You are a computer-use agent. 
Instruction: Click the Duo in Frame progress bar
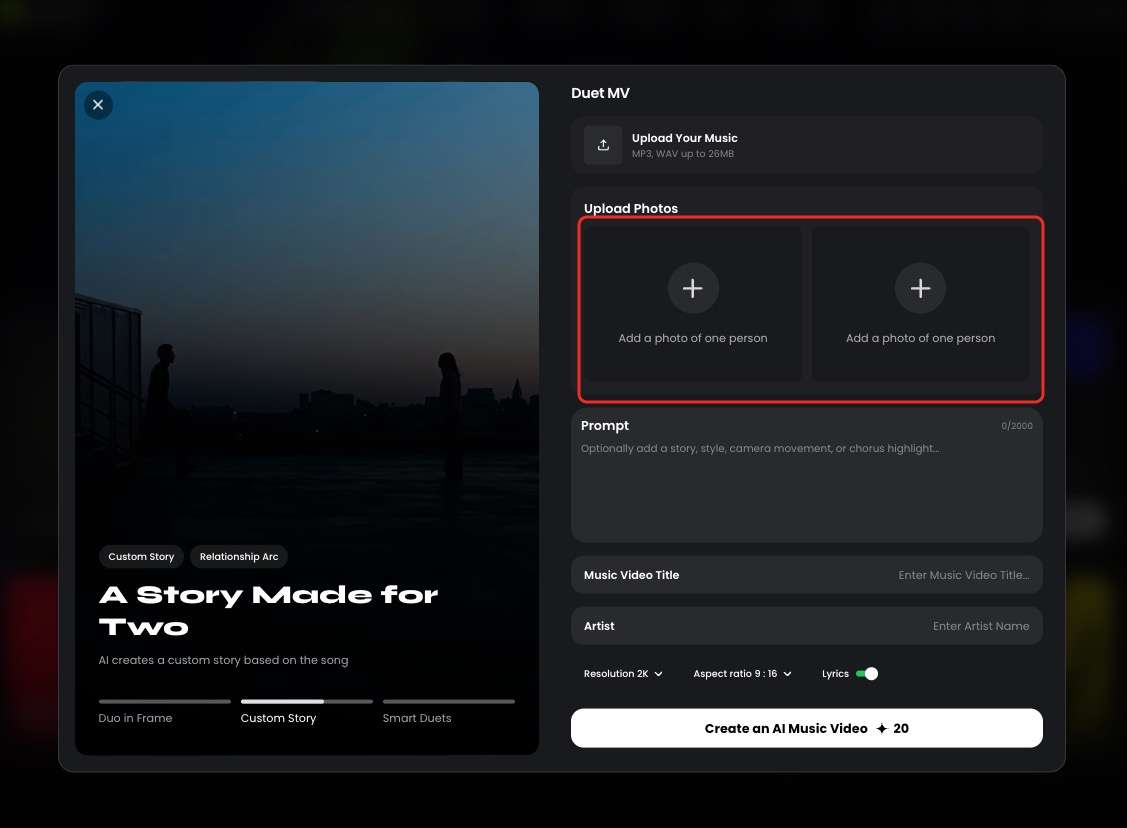(165, 702)
